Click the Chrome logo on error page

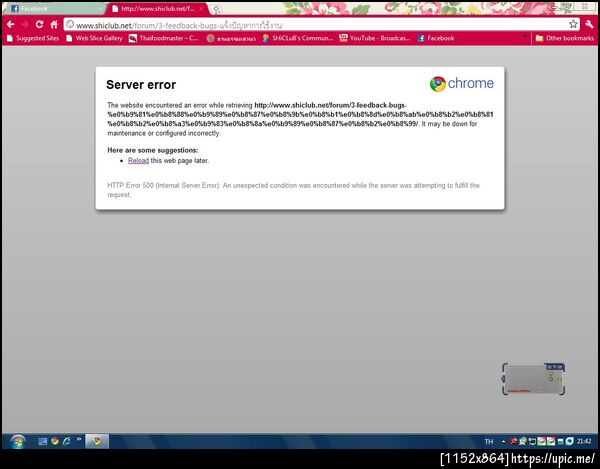(462, 83)
